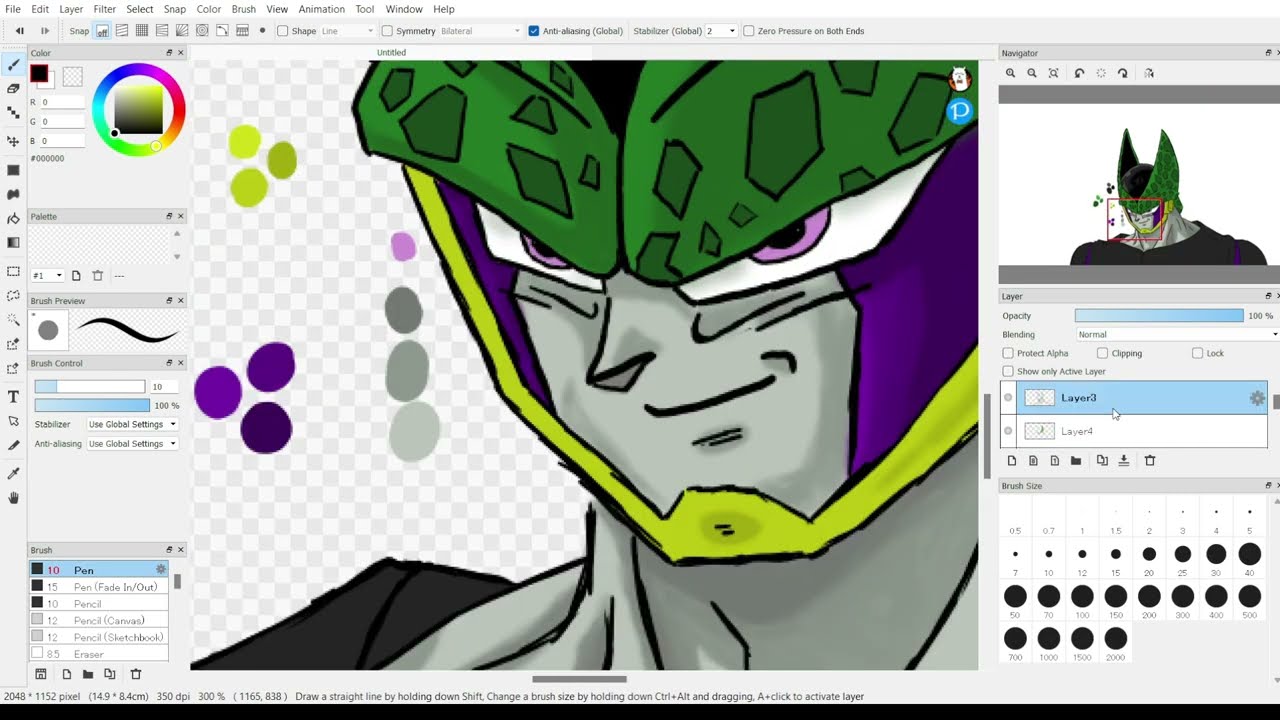Open the Layer menu
Image resolution: width=1280 pixels, height=720 pixels.
71,9
